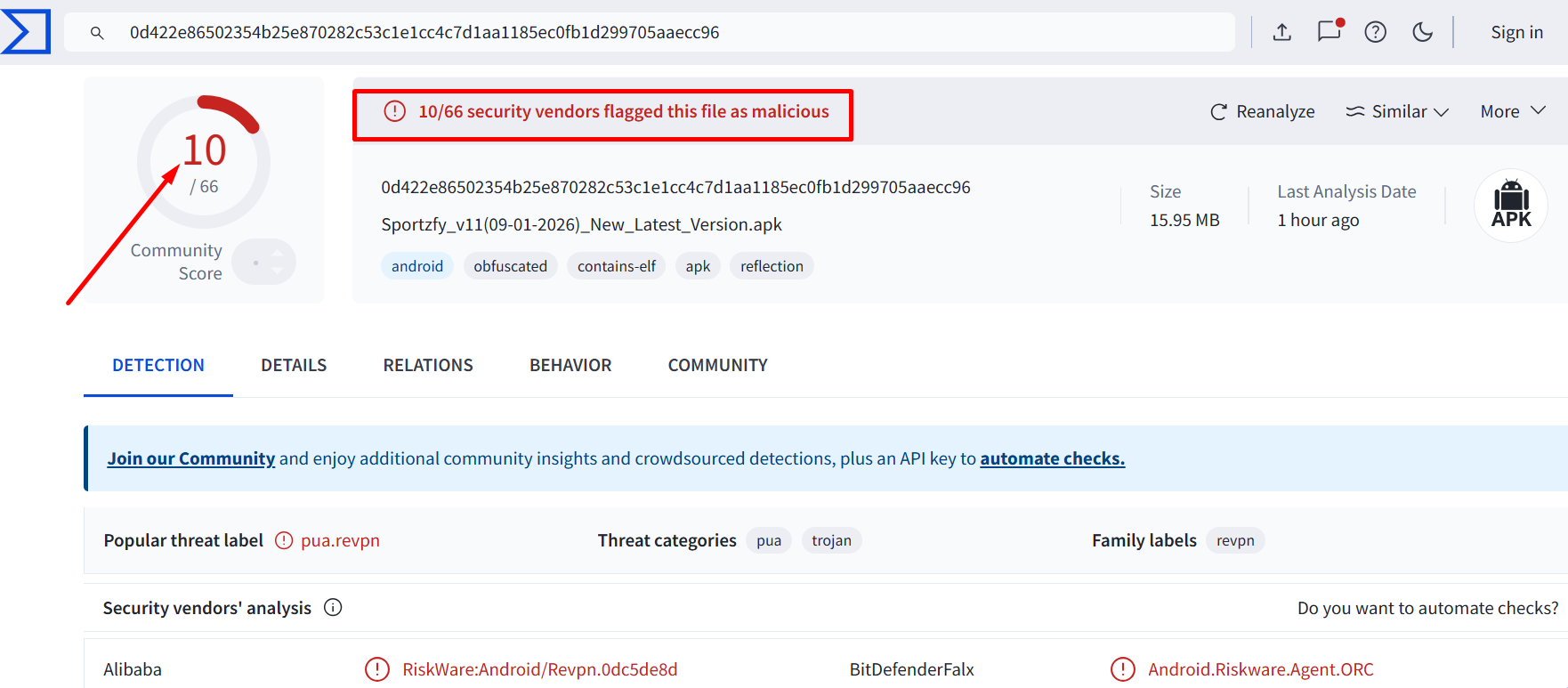Viewport: 1568px width, 688px height.
Task: Open the VirusTotal home logo
Action: click(x=25, y=32)
